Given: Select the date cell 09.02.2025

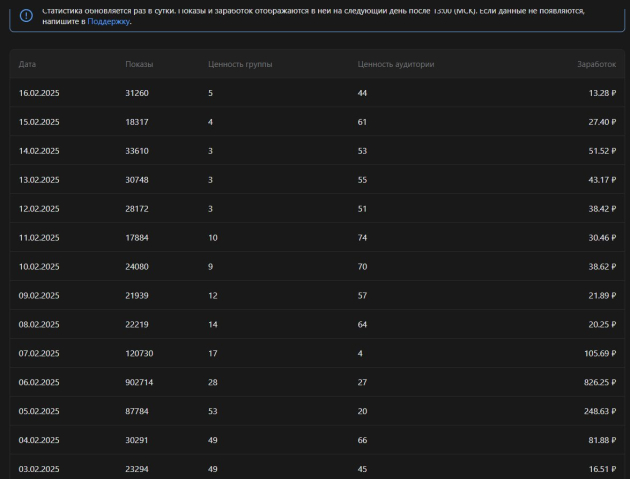Looking at the screenshot, I should pos(39,296).
